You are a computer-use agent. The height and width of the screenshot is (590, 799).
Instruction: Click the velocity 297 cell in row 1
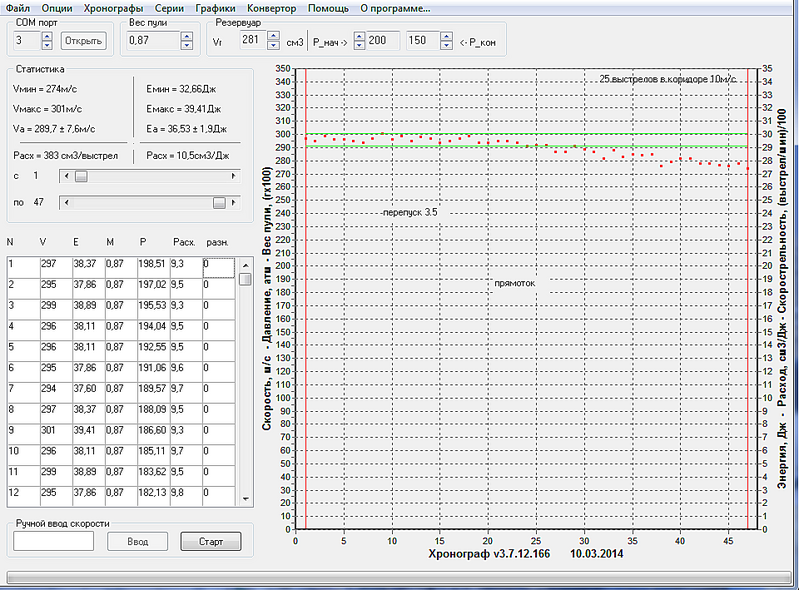pyautogui.click(x=56, y=267)
